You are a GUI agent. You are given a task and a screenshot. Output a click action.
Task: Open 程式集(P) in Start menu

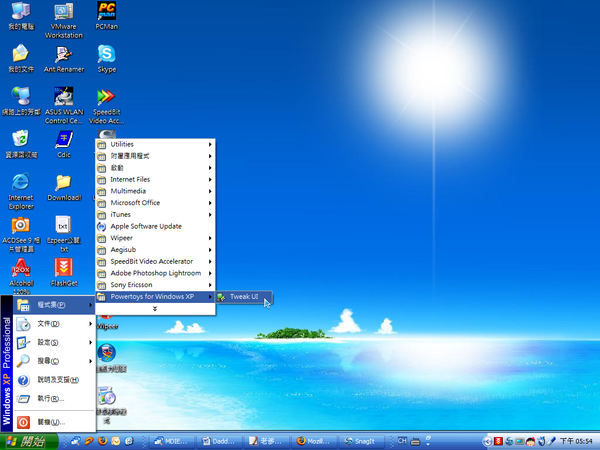click(54, 305)
